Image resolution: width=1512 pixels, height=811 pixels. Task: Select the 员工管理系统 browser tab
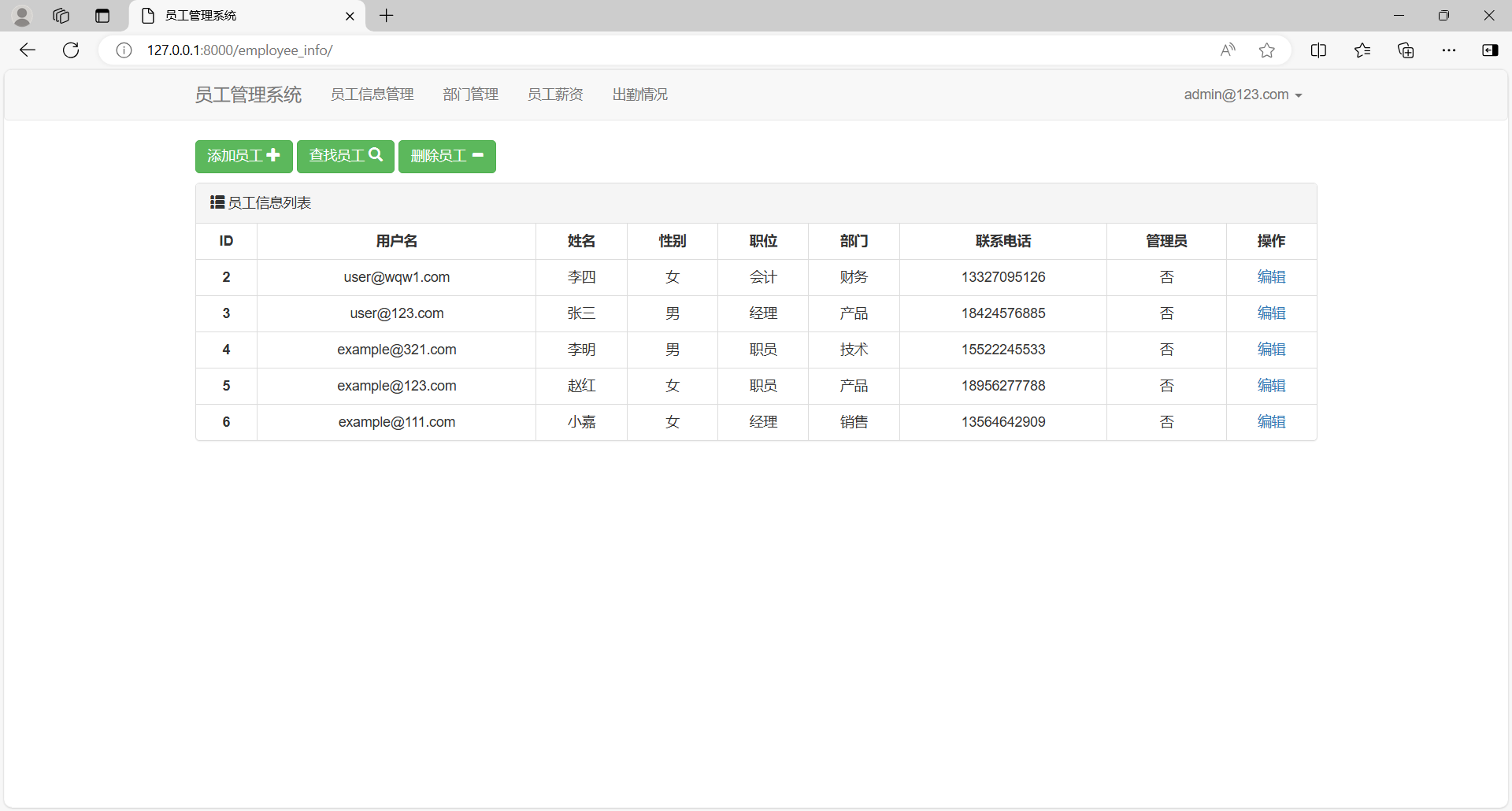click(x=246, y=16)
